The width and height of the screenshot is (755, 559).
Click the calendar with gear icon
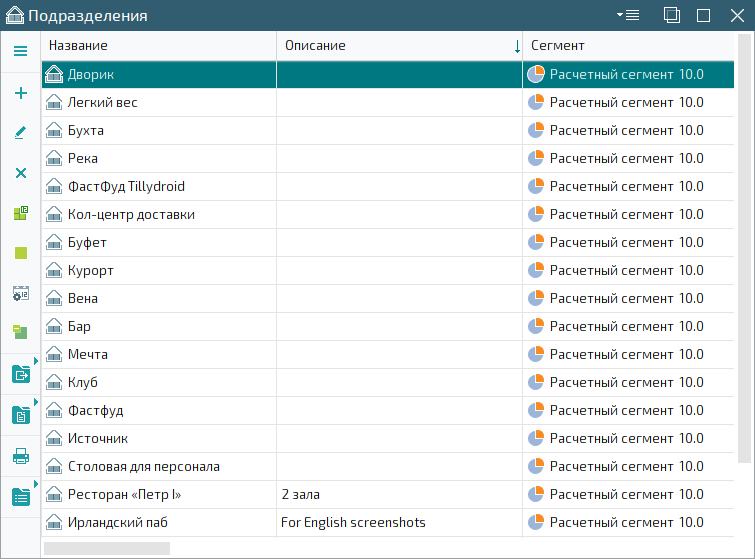(20, 293)
